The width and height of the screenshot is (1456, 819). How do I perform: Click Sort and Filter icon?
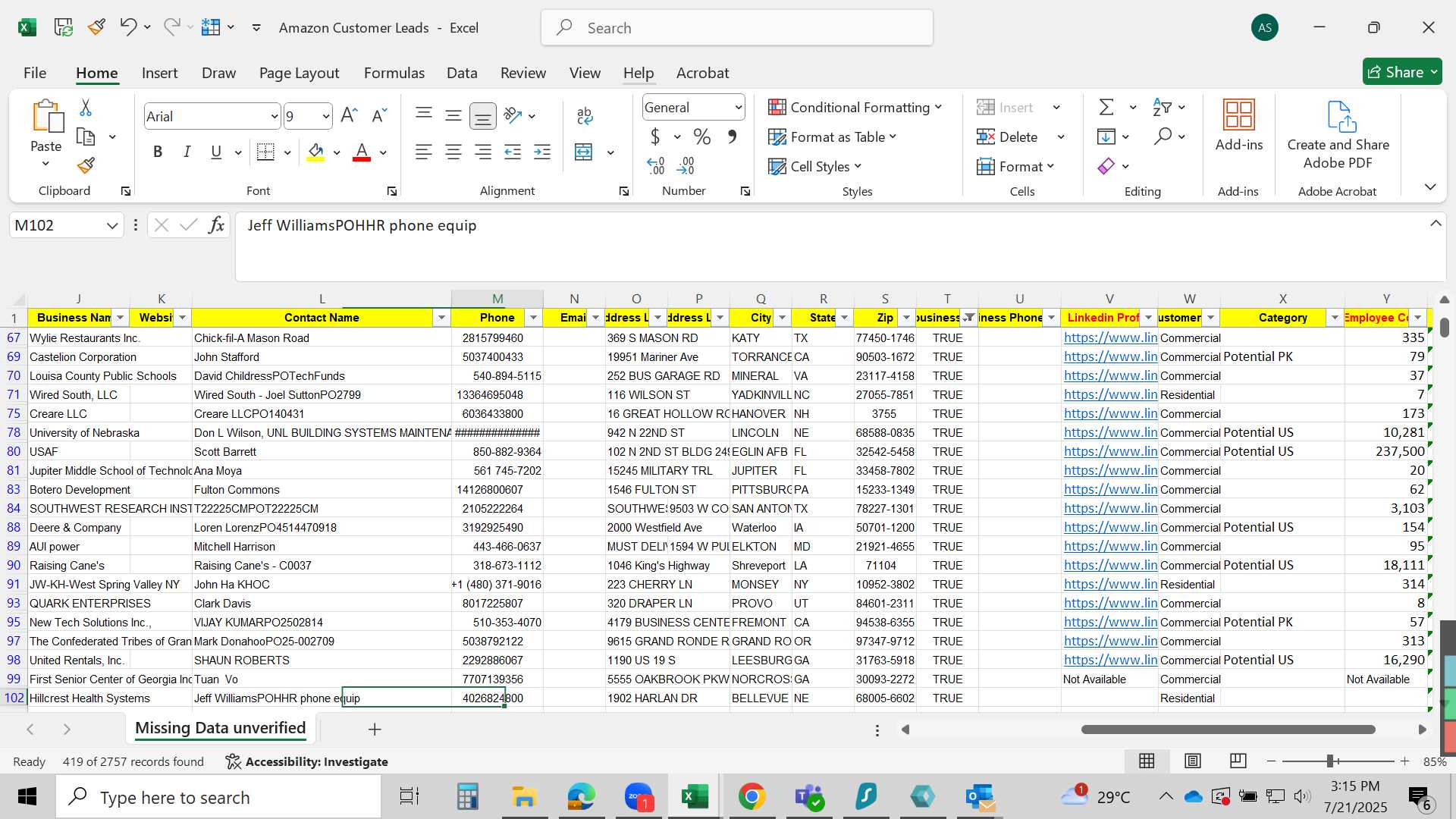[x=1162, y=107]
